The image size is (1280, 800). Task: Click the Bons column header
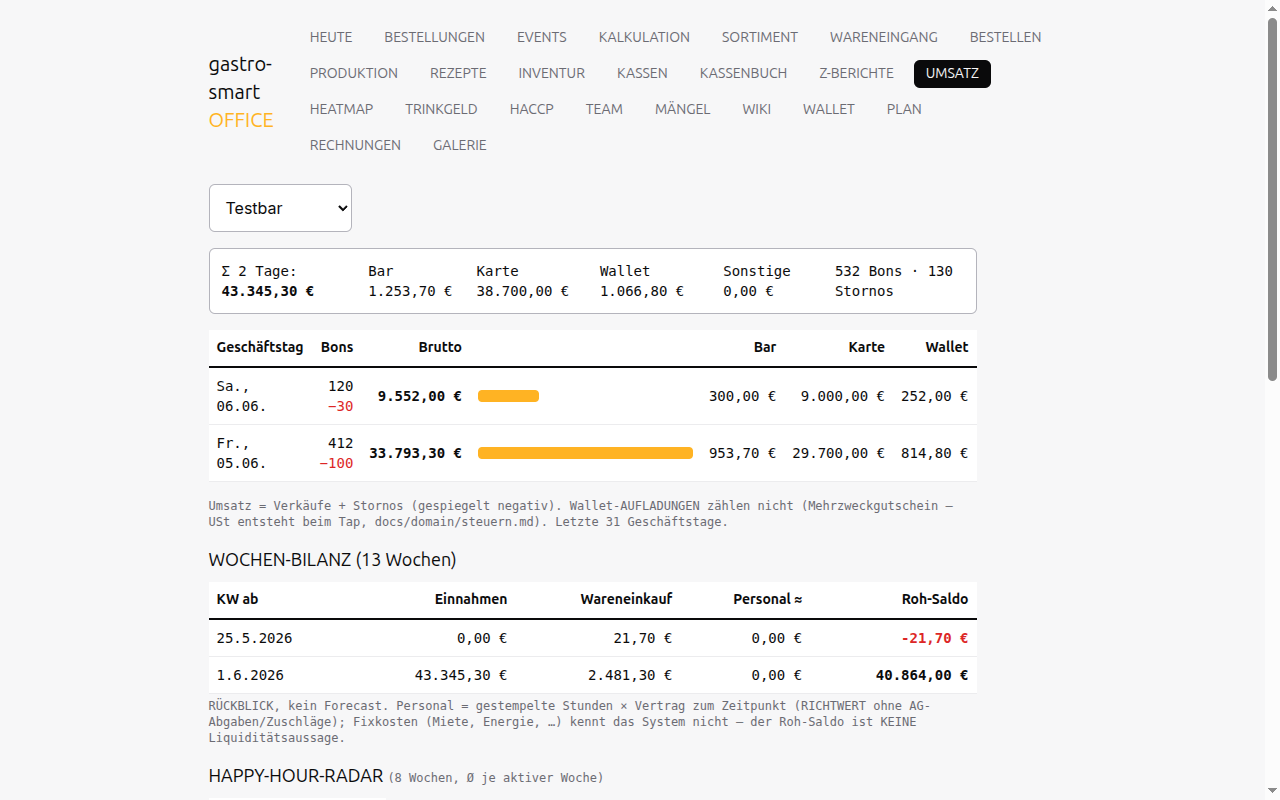[337, 347]
